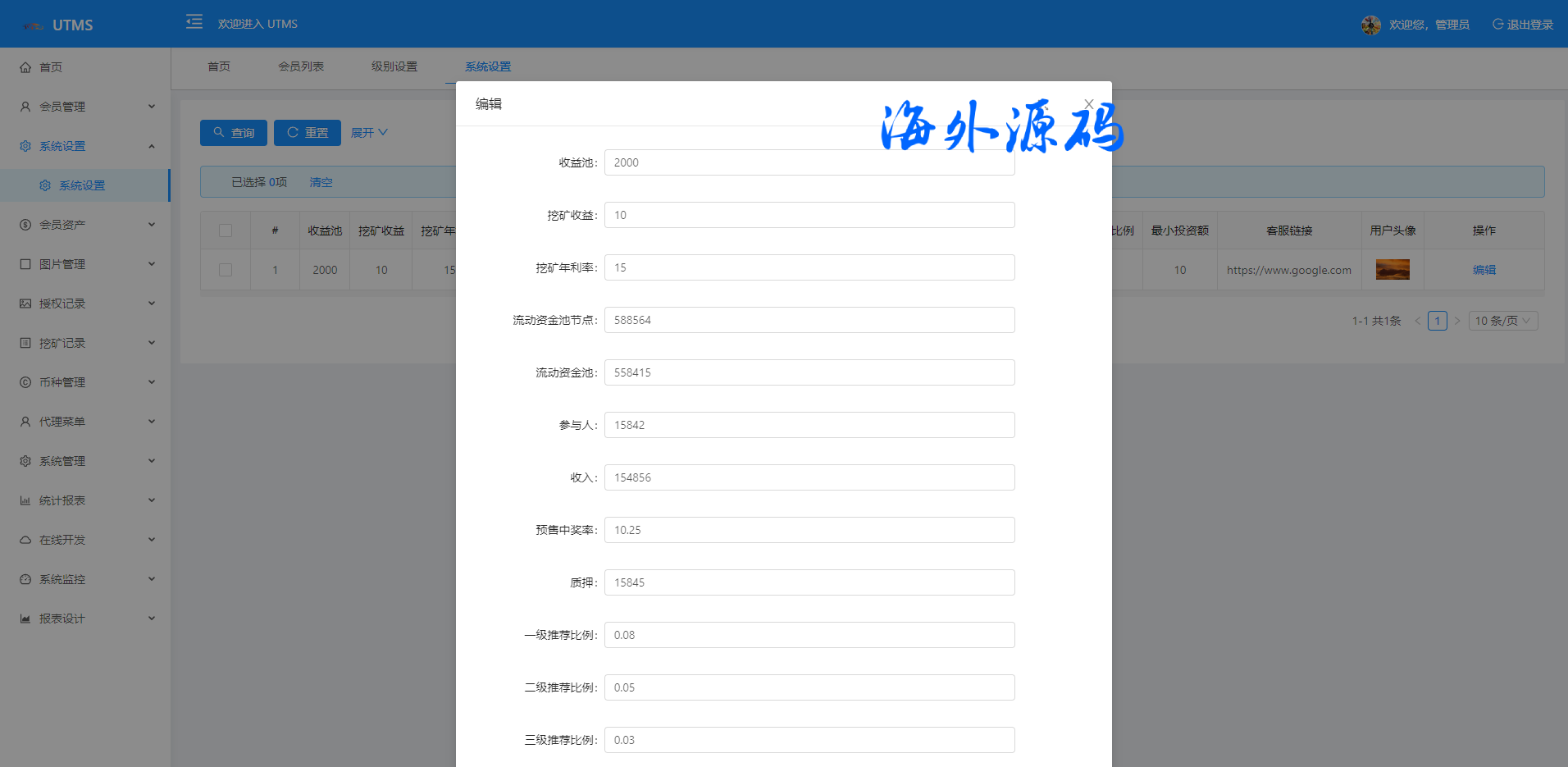The height and width of the screenshot is (767, 1568).
Task: Switch to the 会员列表 tab
Action: pyautogui.click(x=301, y=66)
